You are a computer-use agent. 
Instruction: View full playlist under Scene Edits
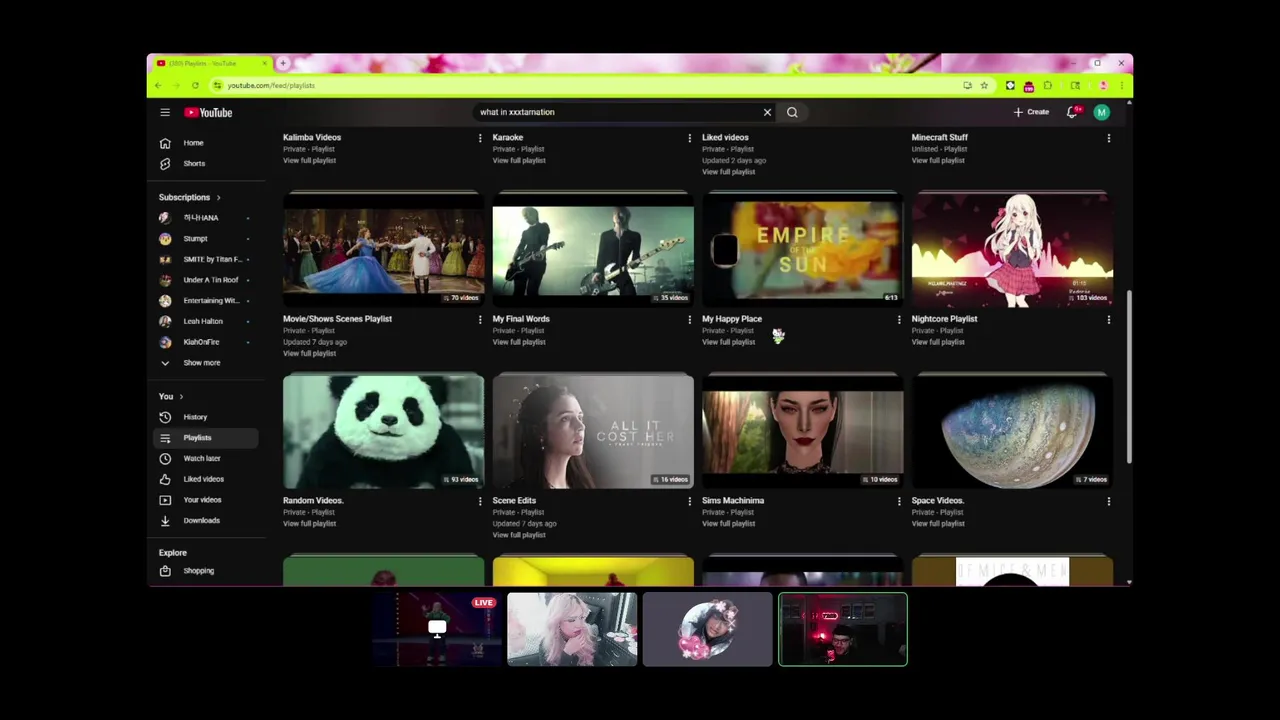(x=519, y=535)
